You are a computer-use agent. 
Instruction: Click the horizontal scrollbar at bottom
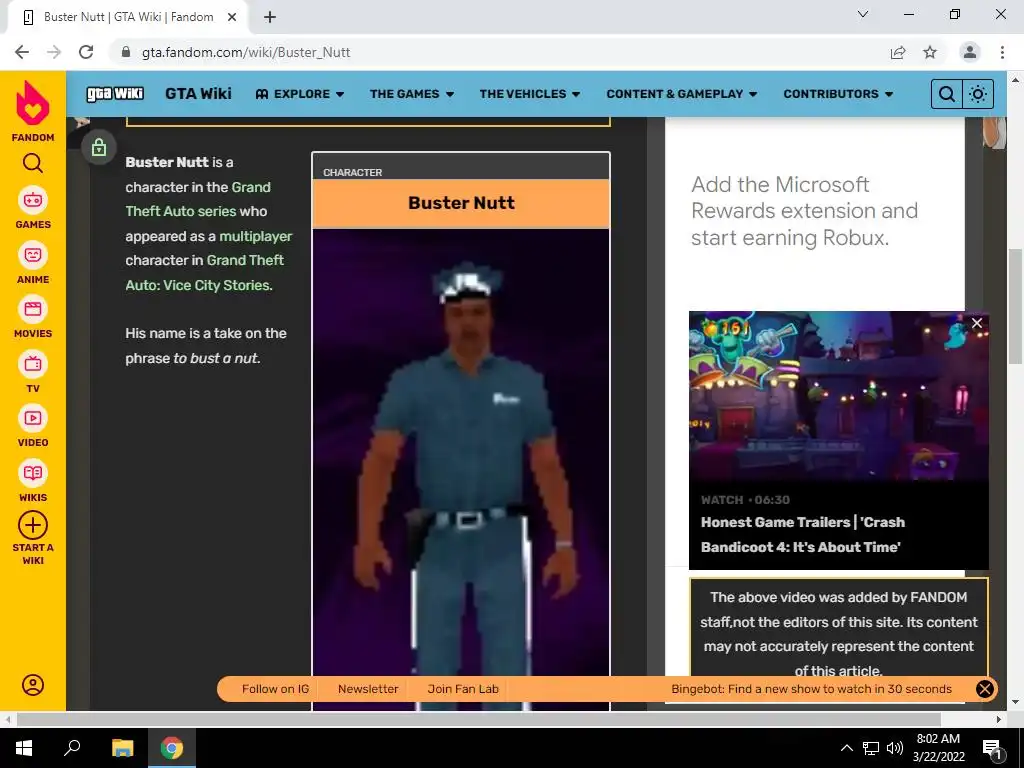tap(479, 719)
